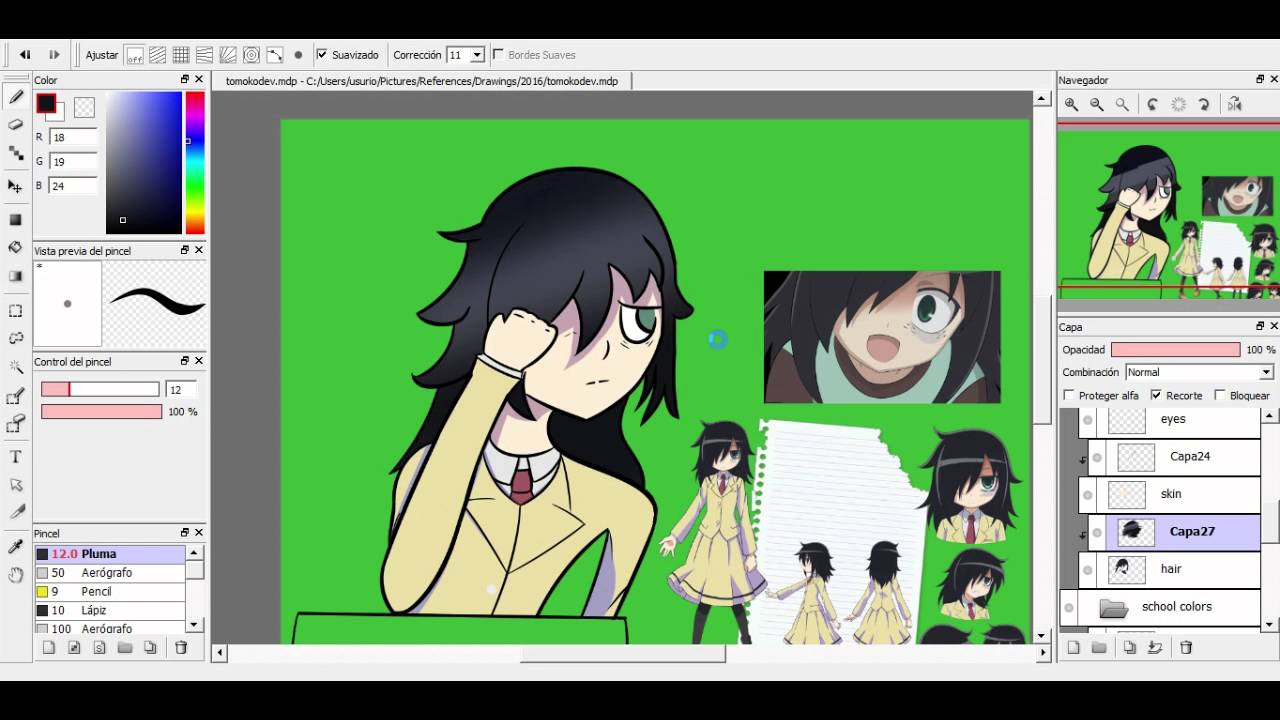Select the Operation (object) tool
Image resolution: width=1280 pixels, height=720 pixels.
pyautogui.click(x=15, y=485)
